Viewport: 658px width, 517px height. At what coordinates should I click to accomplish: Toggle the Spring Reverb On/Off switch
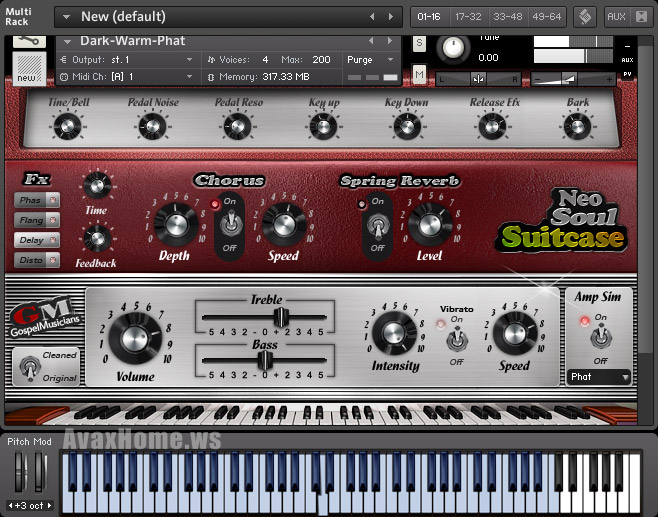tap(378, 225)
